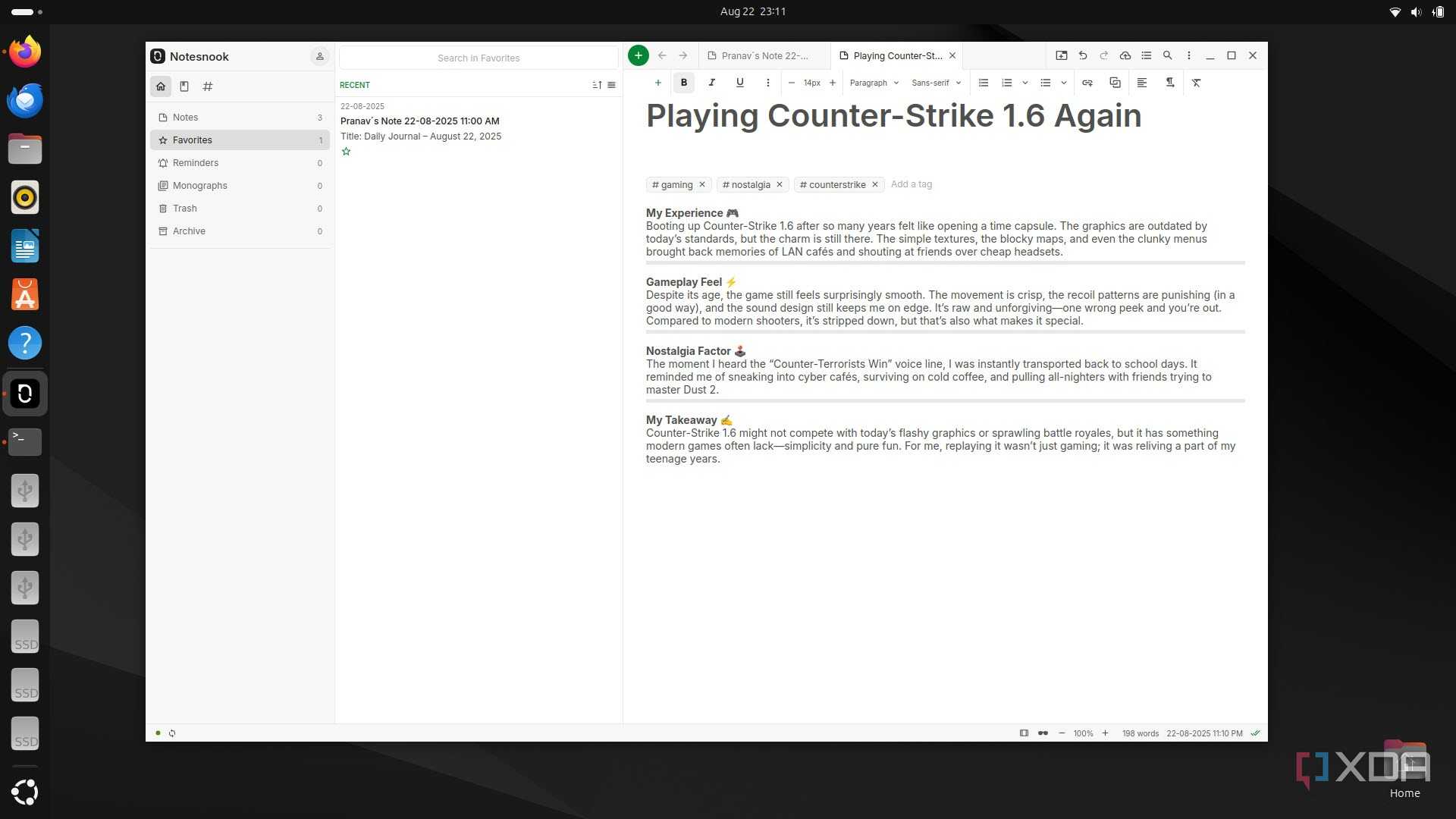Open the Sans-serif font family dropdown
The image size is (1456, 819).
click(x=936, y=83)
